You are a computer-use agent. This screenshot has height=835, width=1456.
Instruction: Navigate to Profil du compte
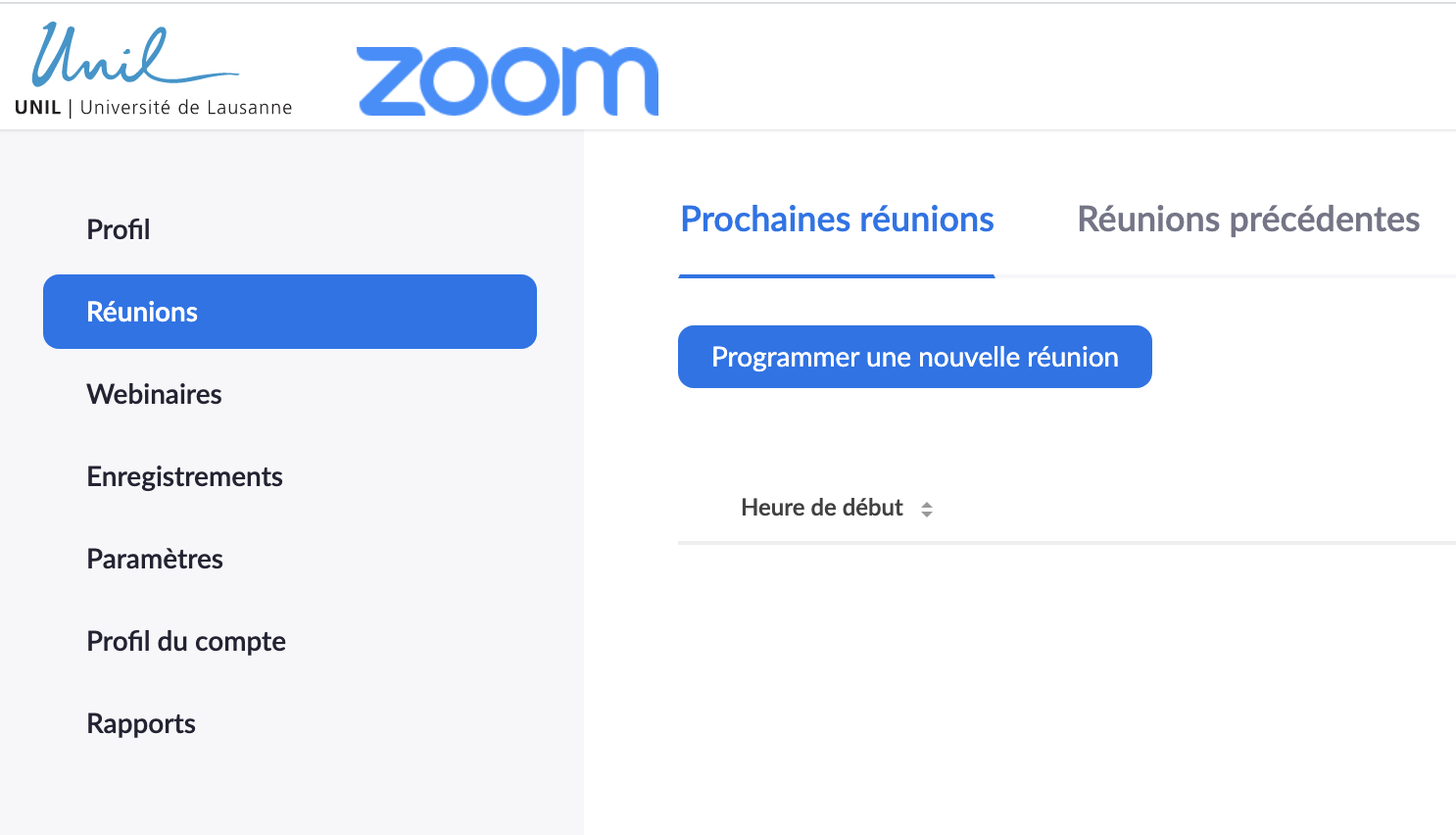click(186, 641)
